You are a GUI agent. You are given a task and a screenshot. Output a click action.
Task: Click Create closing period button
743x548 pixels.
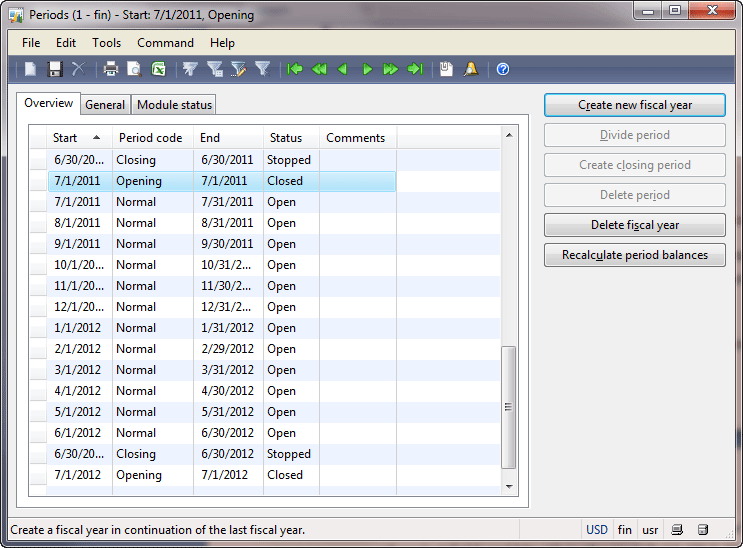(x=634, y=165)
